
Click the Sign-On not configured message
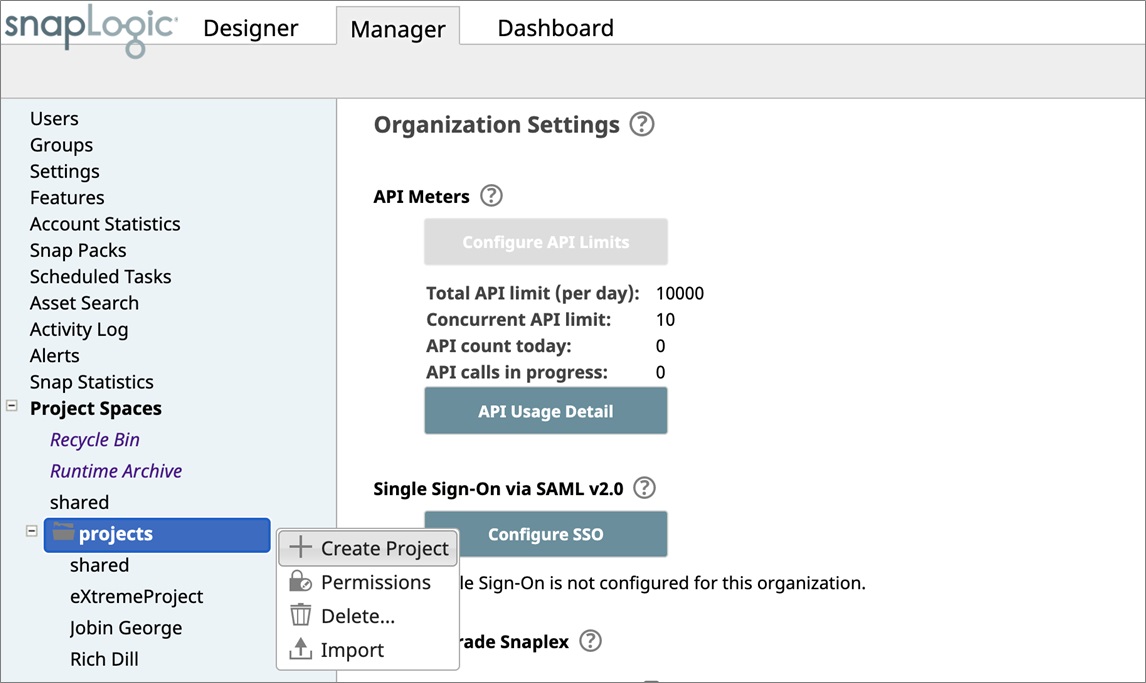pos(663,583)
